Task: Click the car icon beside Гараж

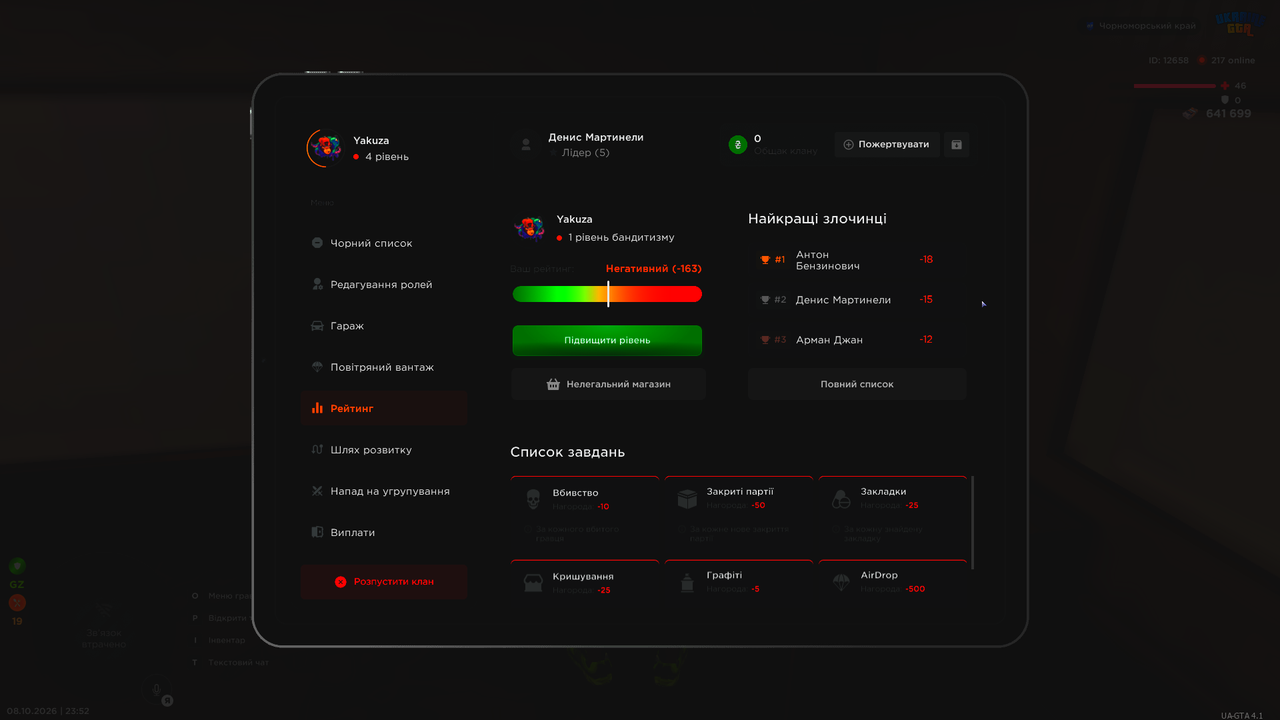Action: tap(317, 326)
